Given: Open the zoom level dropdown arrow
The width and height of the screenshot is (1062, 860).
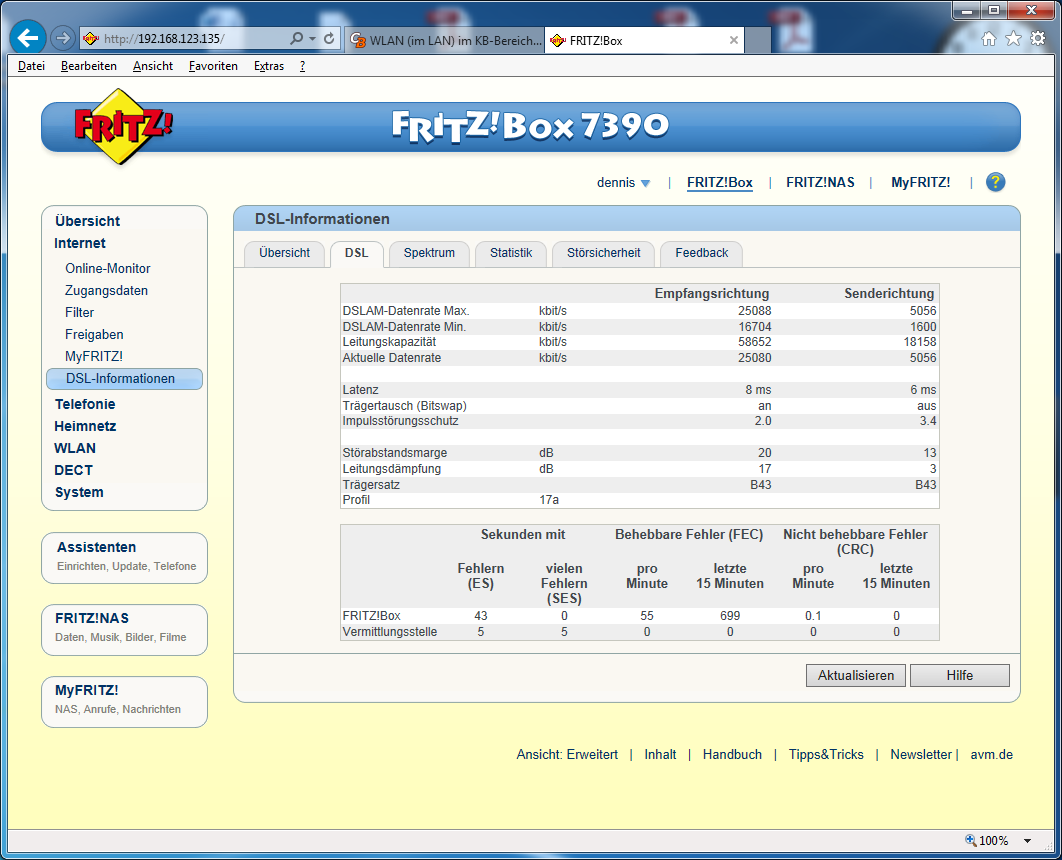Looking at the screenshot, I should 1027,841.
